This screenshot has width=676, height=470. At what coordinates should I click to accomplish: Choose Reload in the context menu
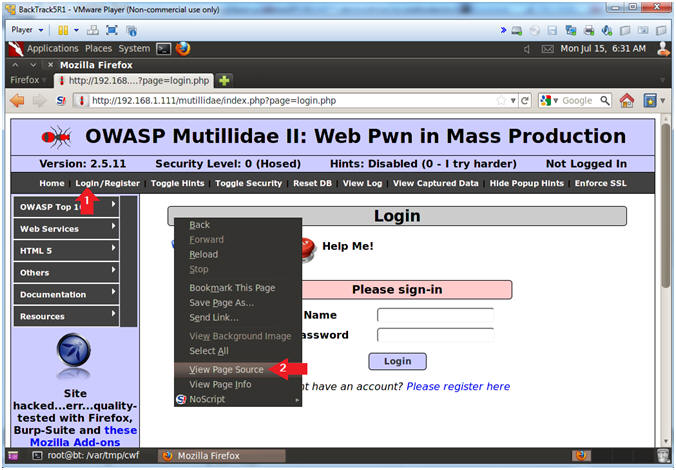(x=238, y=254)
